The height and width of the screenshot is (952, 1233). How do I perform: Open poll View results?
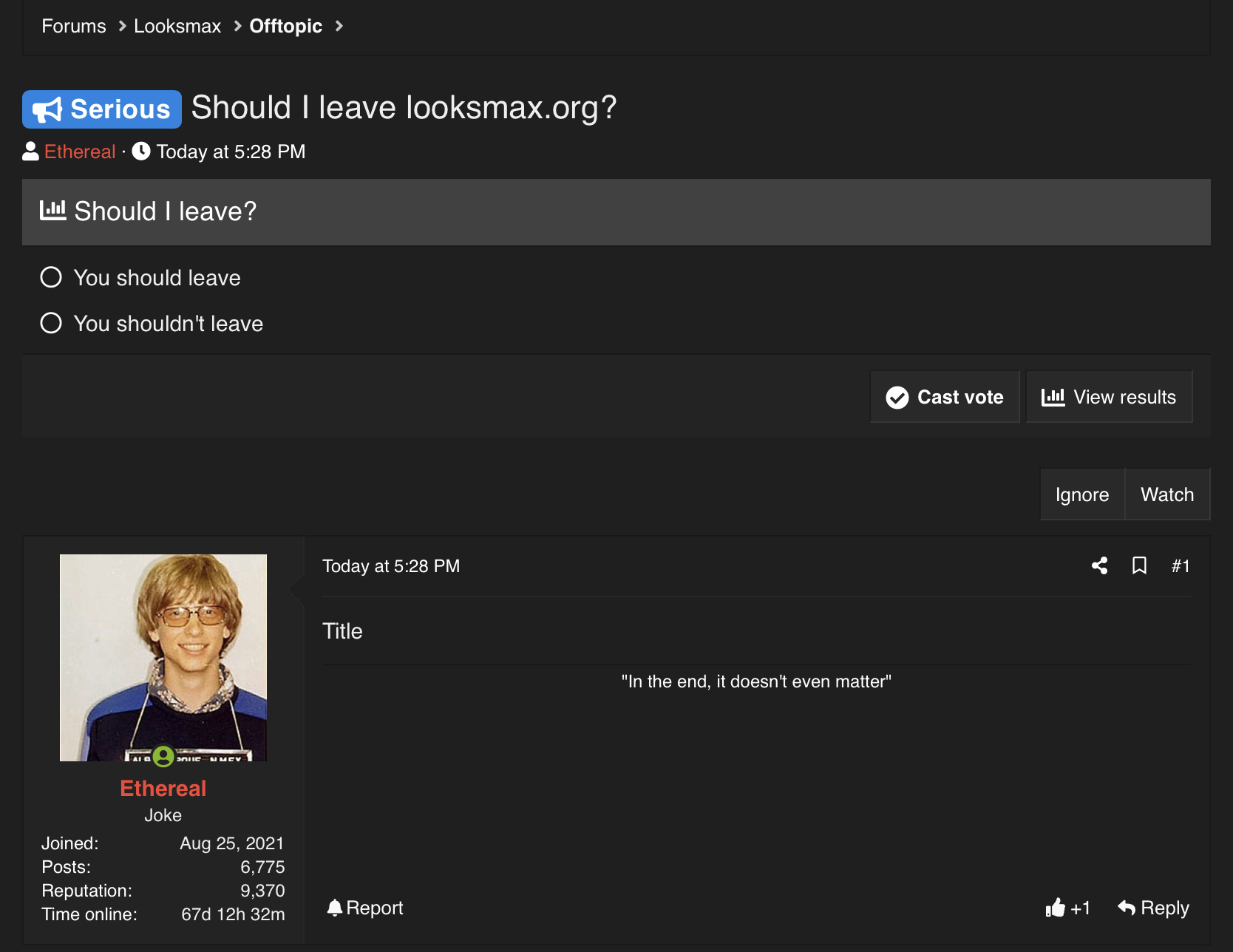click(1109, 397)
